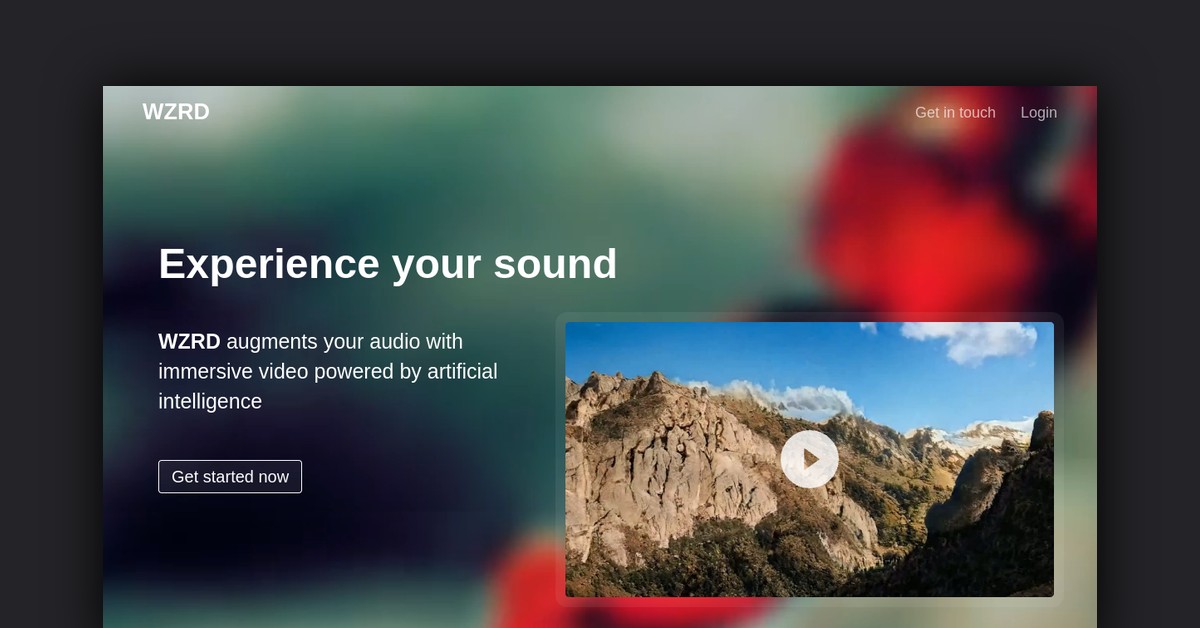Image resolution: width=1200 pixels, height=628 pixels.
Task: Click the red blurred shape at the page bottom
Action: tap(530, 590)
